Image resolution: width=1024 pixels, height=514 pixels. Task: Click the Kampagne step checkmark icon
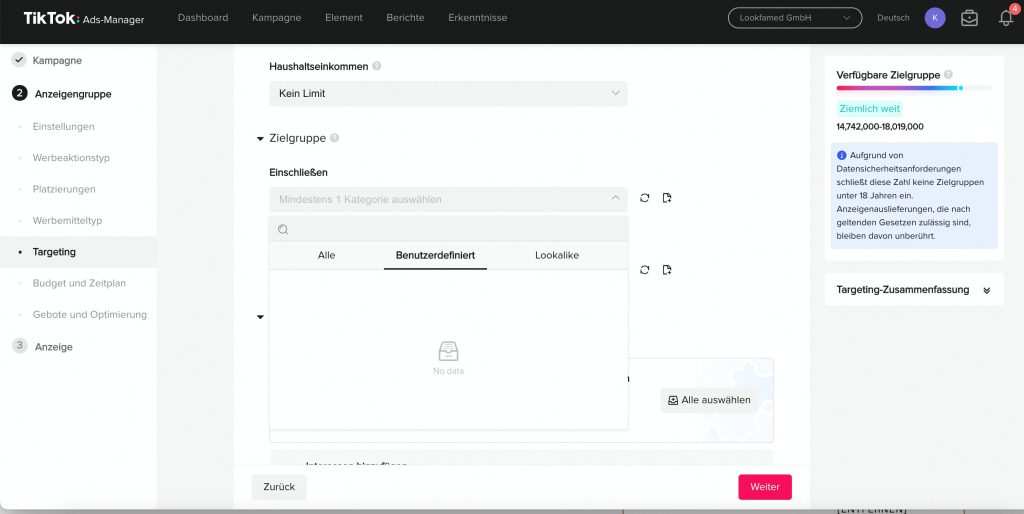20,60
